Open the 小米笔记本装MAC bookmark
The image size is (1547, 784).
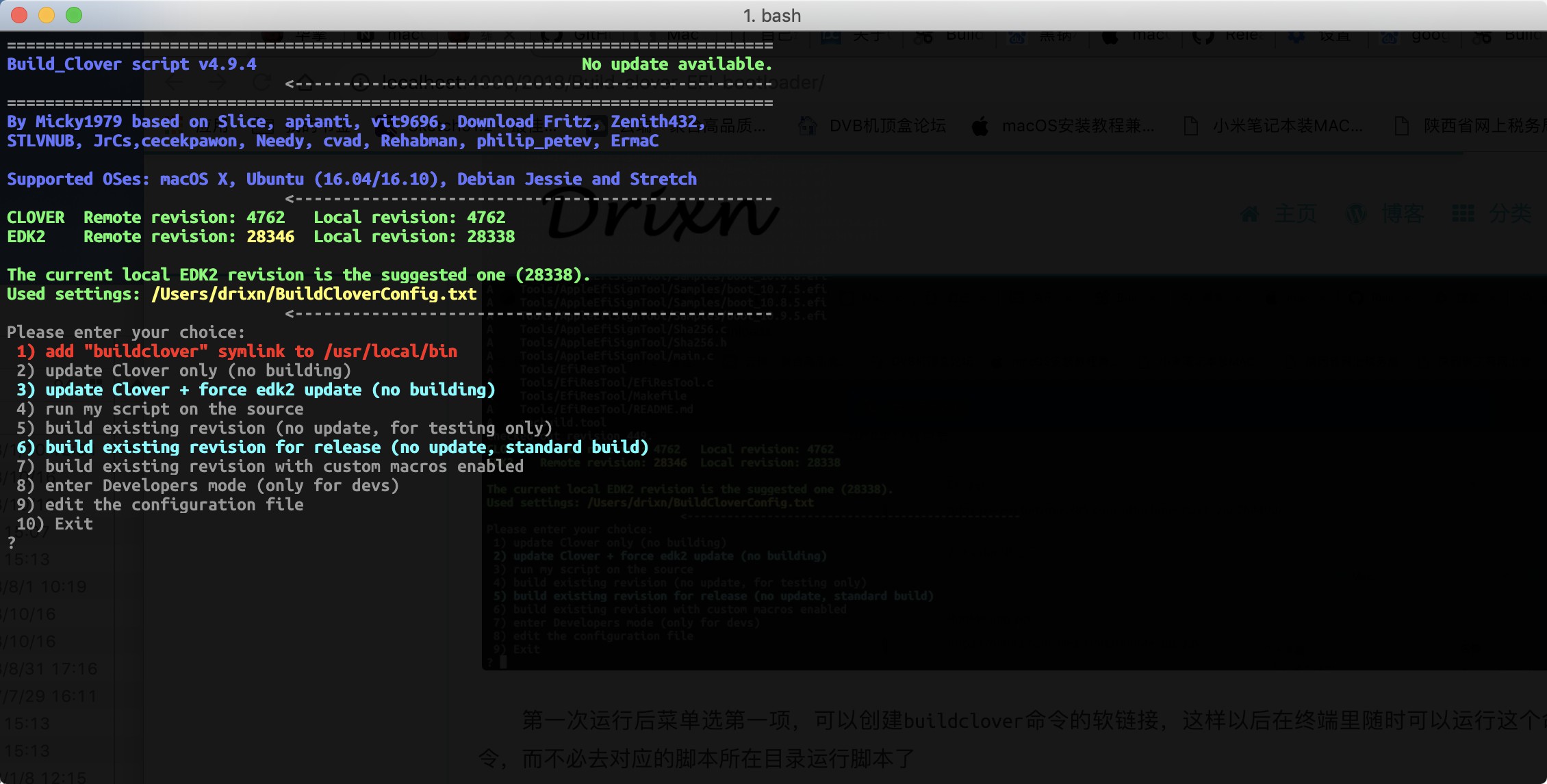[x=1287, y=126]
